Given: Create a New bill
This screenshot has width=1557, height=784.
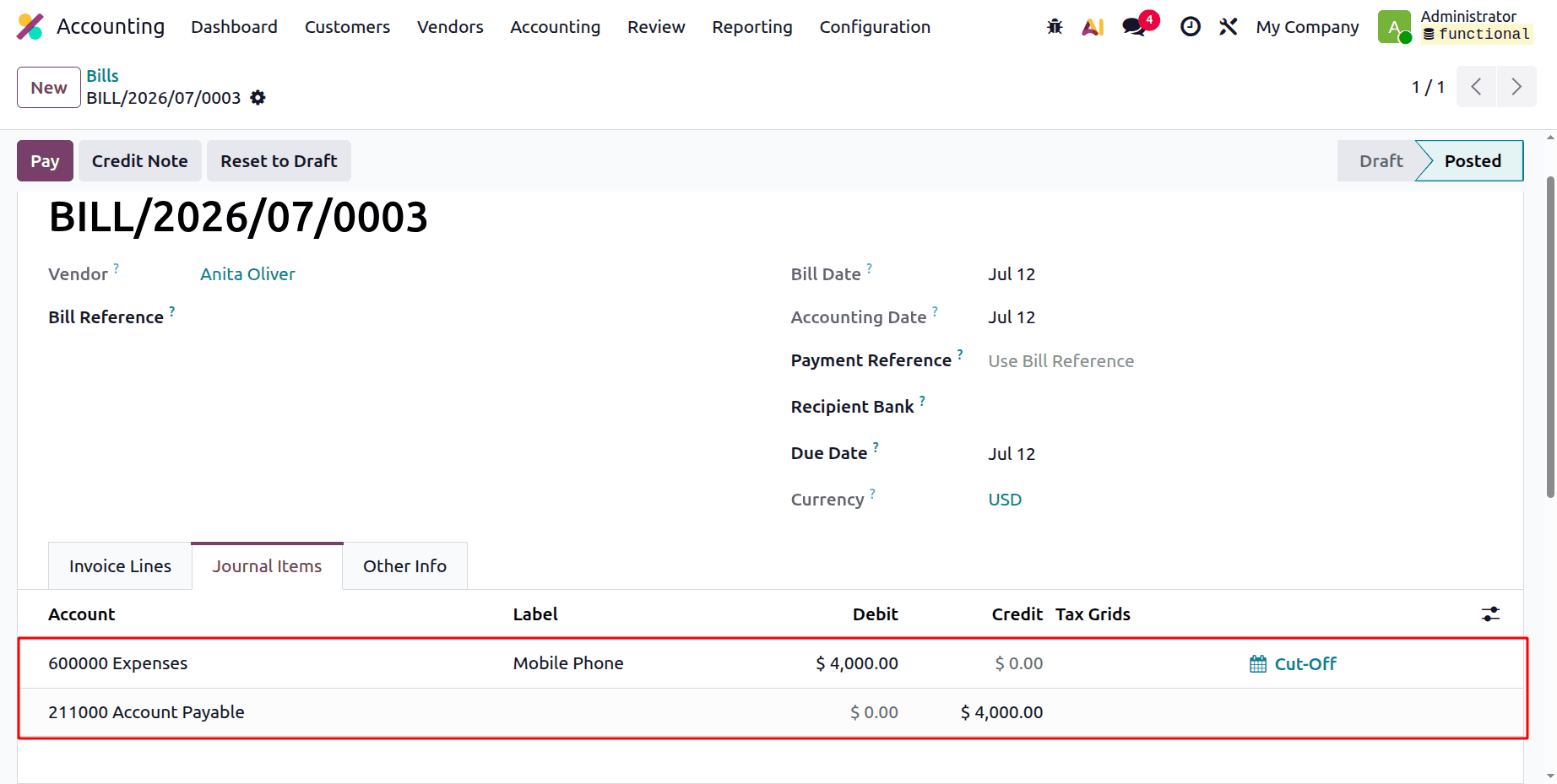Looking at the screenshot, I should point(49,88).
